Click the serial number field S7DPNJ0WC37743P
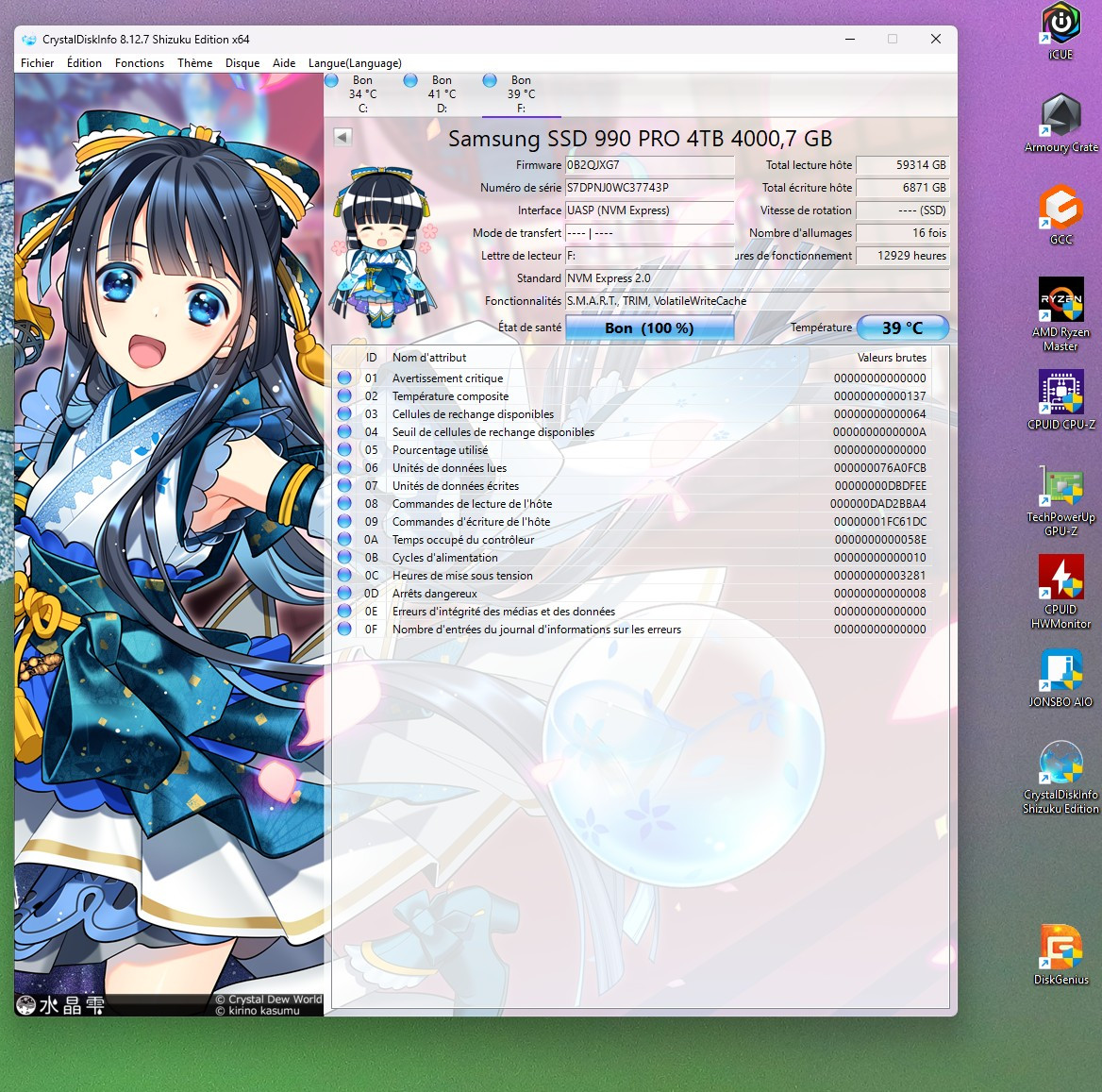 pyautogui.click(x=649, y=188)
